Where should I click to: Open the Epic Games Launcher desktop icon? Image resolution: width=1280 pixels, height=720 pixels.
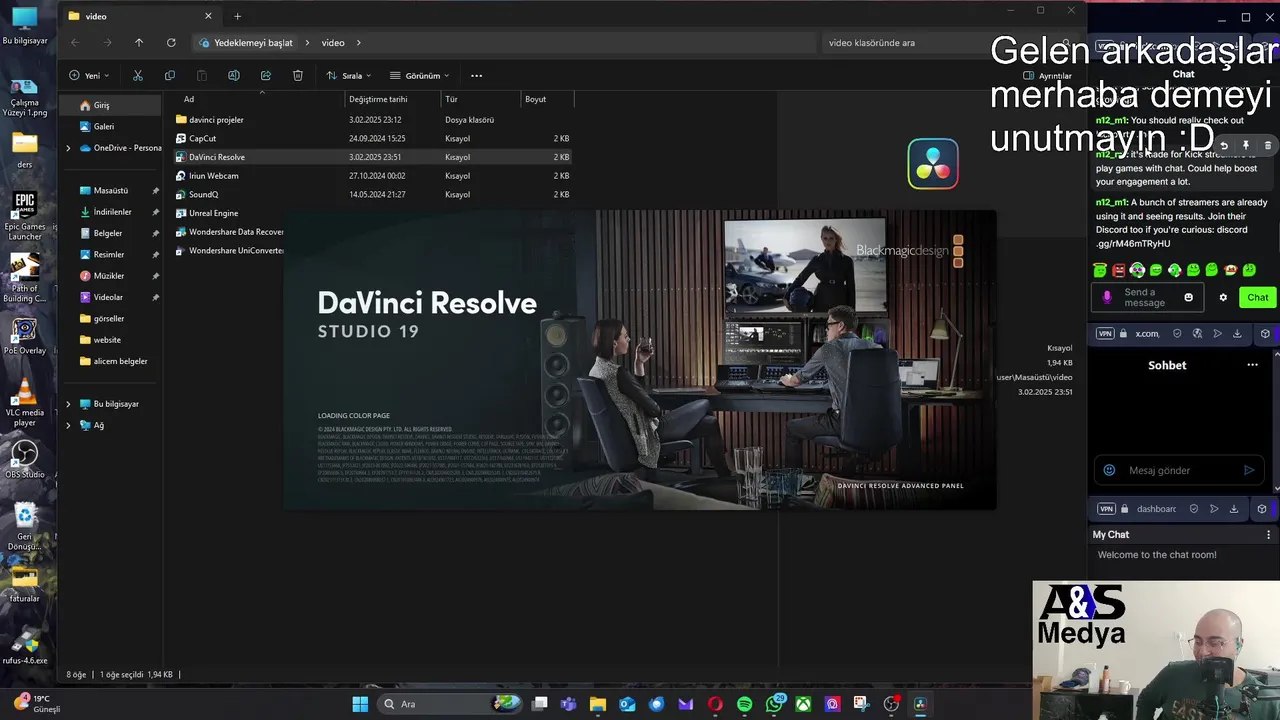[x=25, y=215]
